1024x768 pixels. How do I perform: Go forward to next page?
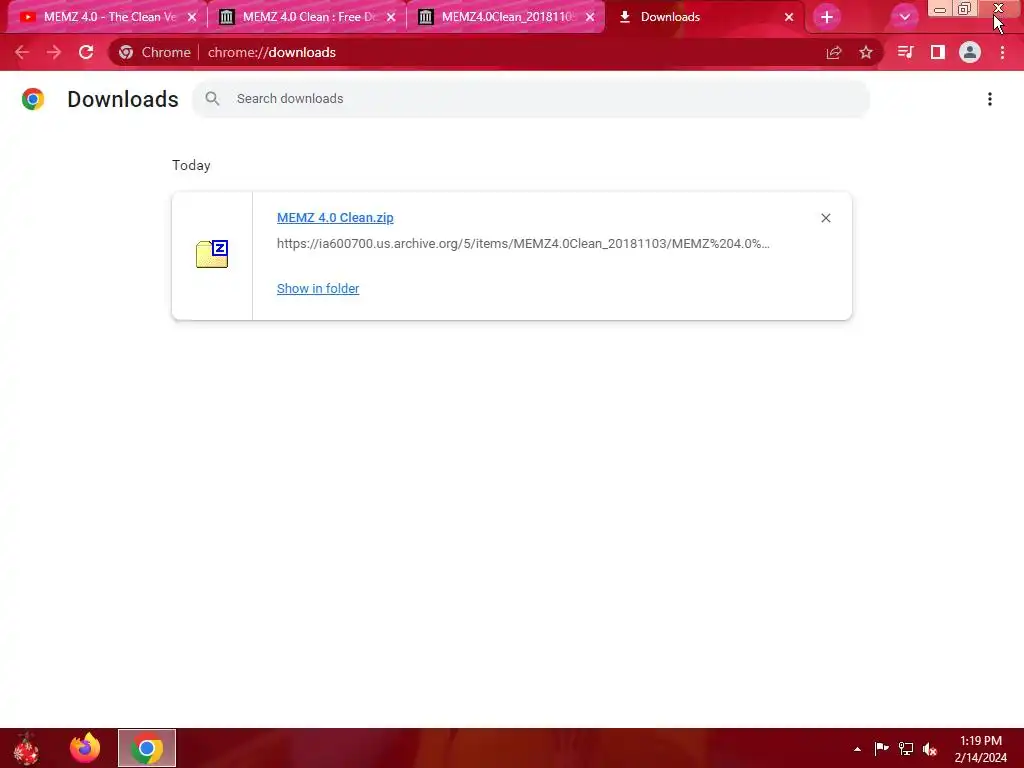pyautogui.click(x=54, y=52)
